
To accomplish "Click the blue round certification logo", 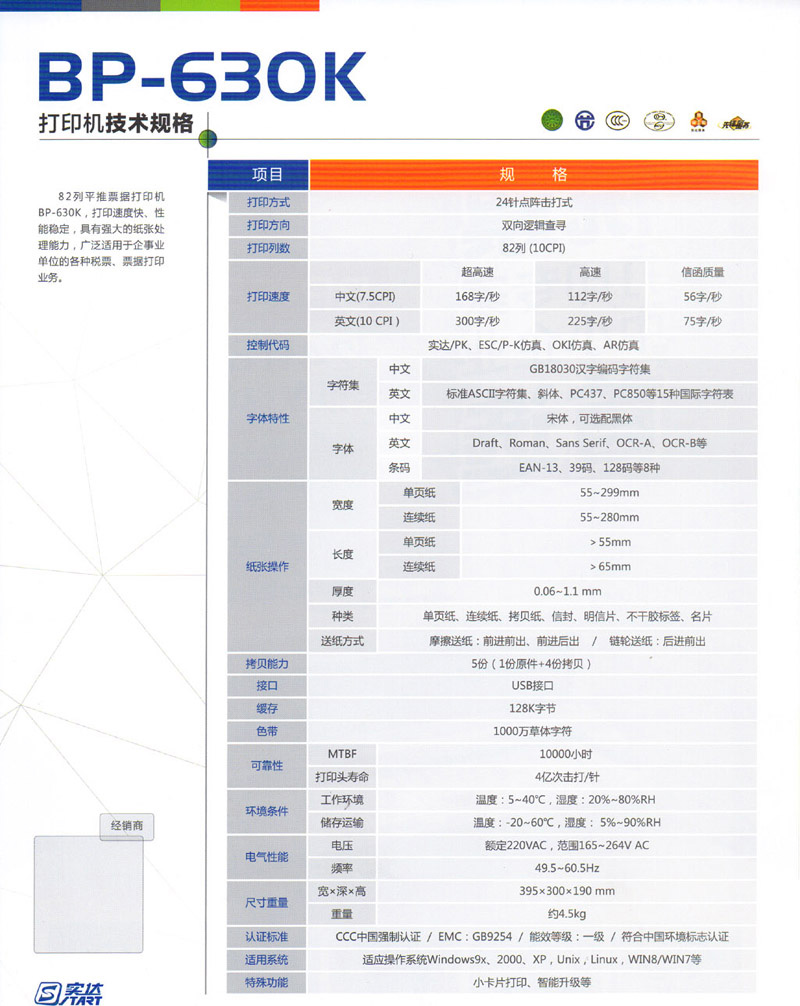I will (x=584, y=121).
